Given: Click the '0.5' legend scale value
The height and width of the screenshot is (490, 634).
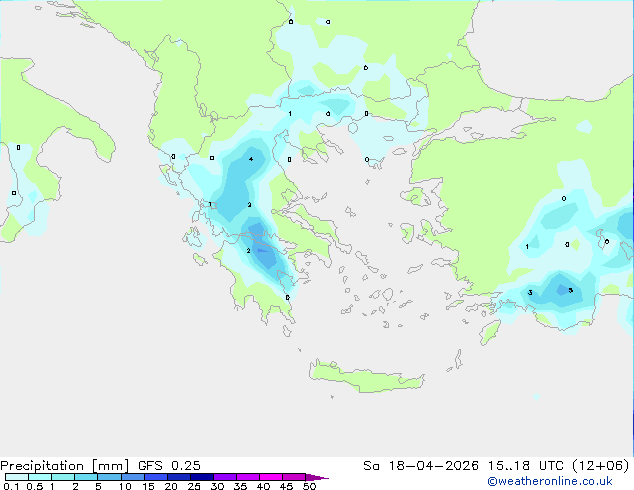Looking at the screenshot, I should click(35, 486).
